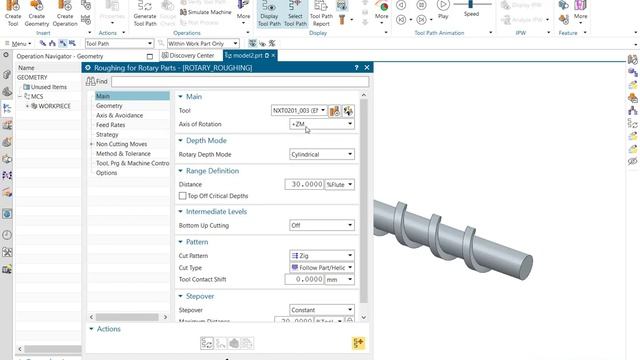Click the animation Speed slider handle
The height and width of the screenshot is (360, 640).
click(471, 4)
